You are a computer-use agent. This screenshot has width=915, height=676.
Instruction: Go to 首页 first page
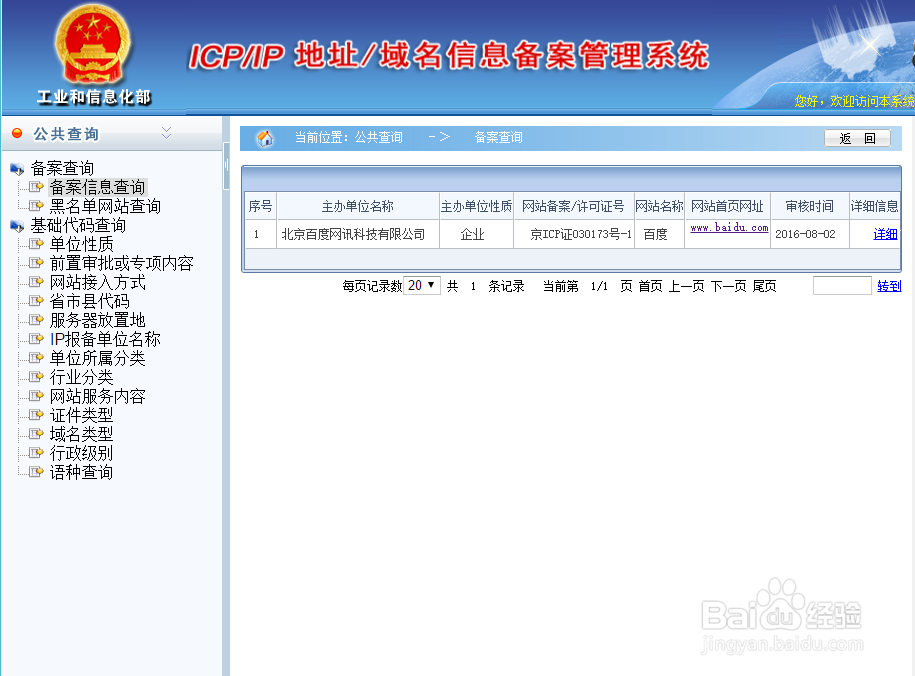click(650, 286)
